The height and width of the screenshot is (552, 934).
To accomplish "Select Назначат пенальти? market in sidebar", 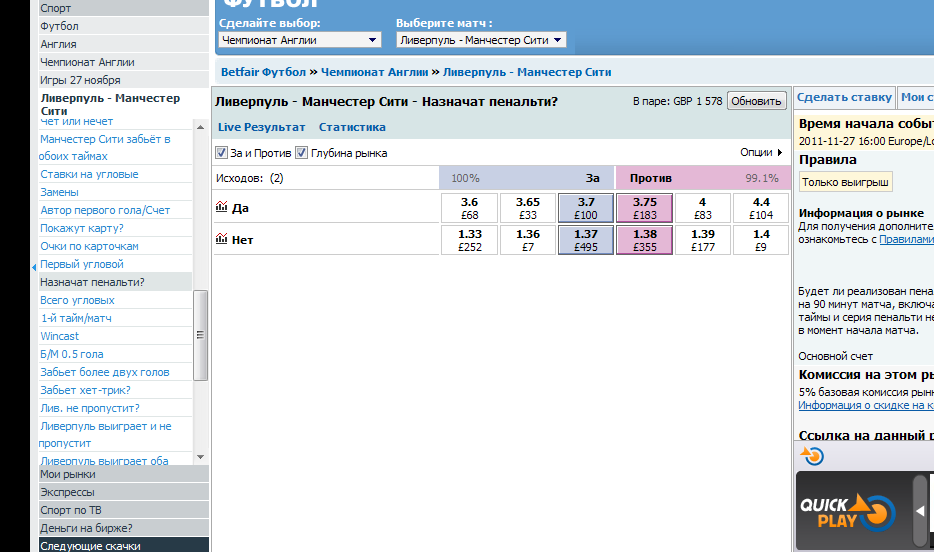I will click(116, 282).
